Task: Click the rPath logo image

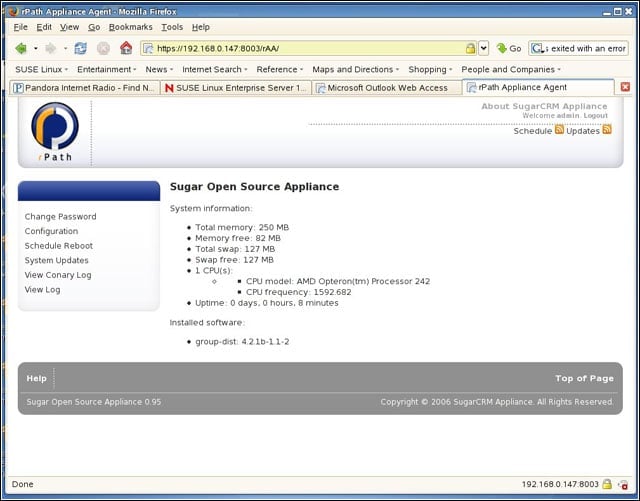Action: tap(55, 131)
